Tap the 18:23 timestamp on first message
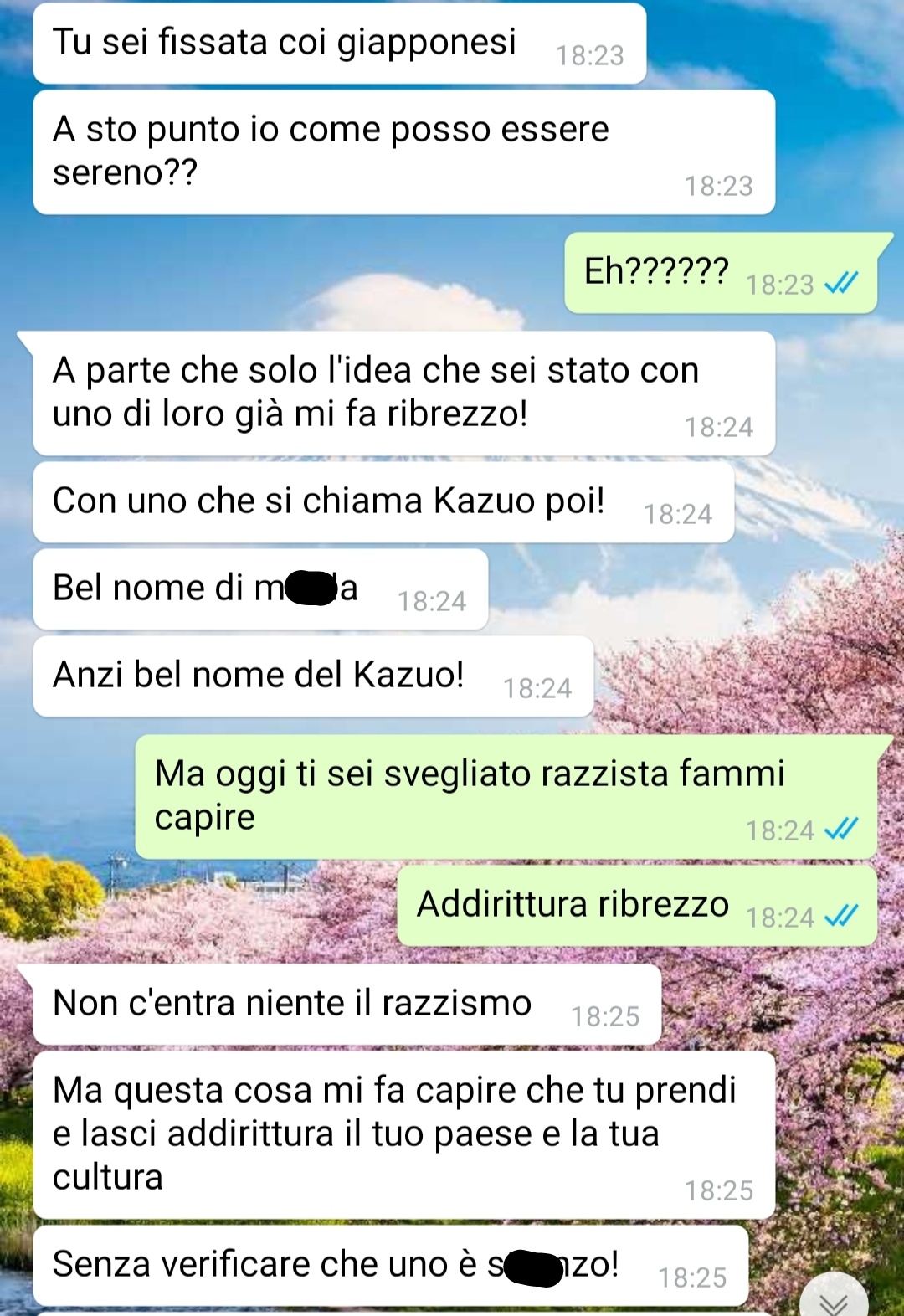 point(590,55)
